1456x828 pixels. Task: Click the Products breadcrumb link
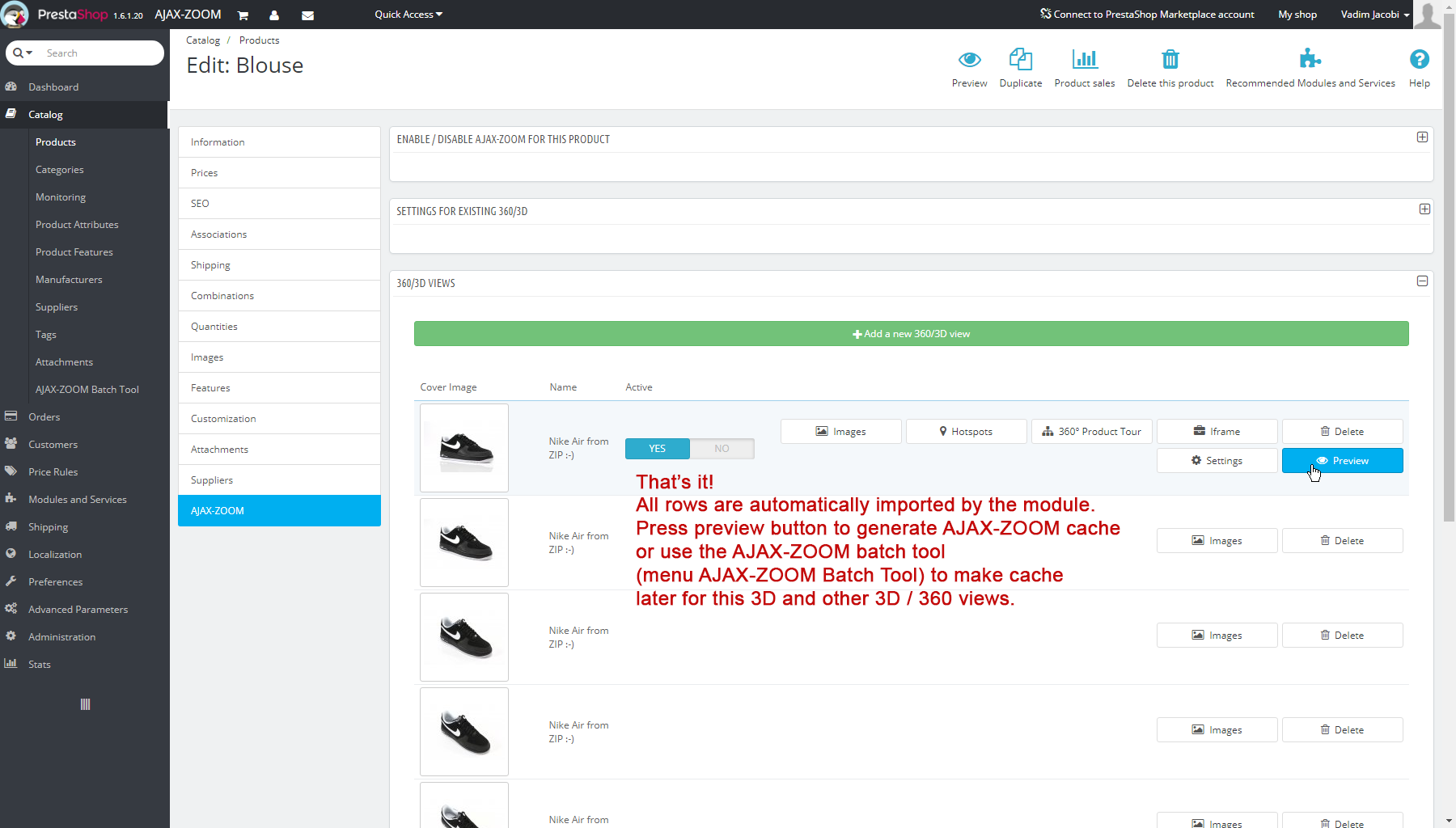[x=259, y=40]
